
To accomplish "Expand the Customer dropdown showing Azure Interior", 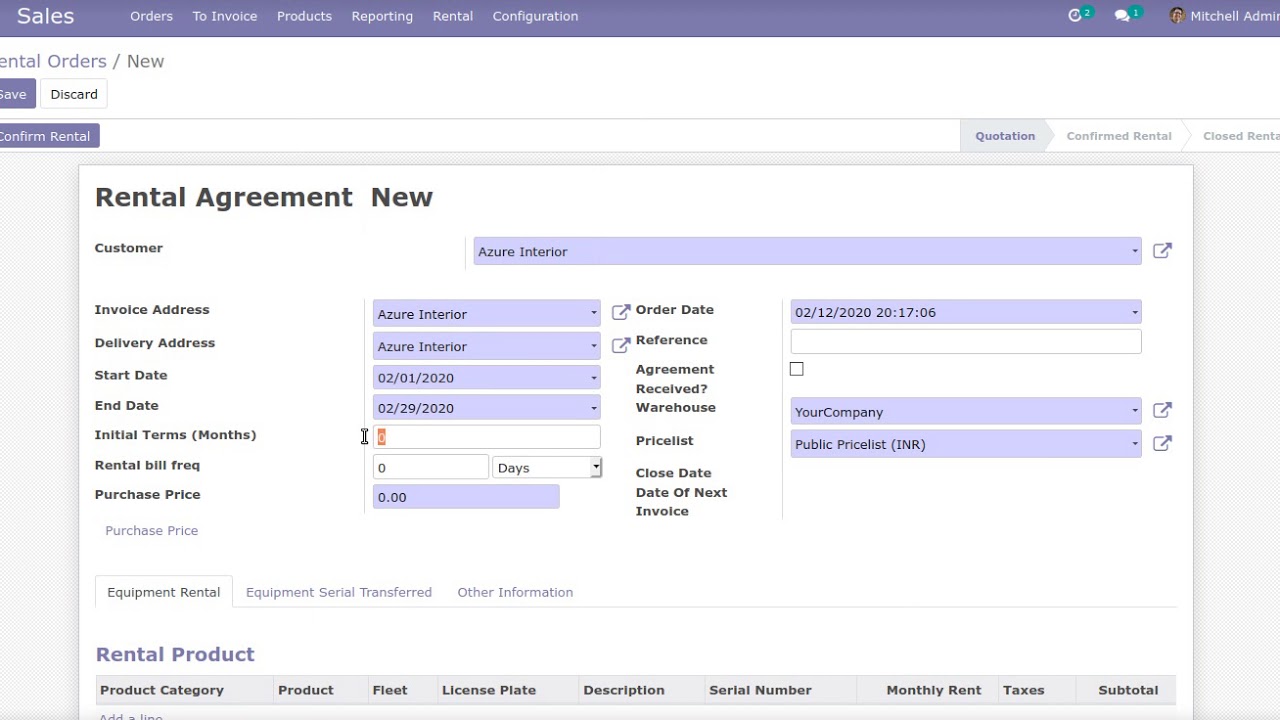I will [1134, 251].
